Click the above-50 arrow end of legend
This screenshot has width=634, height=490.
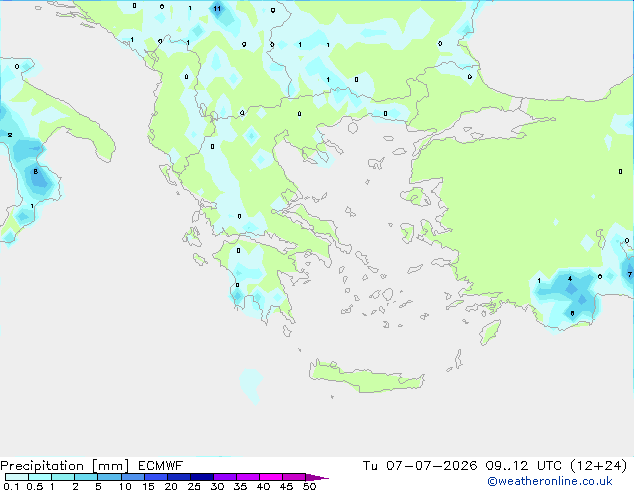[316, 477]
